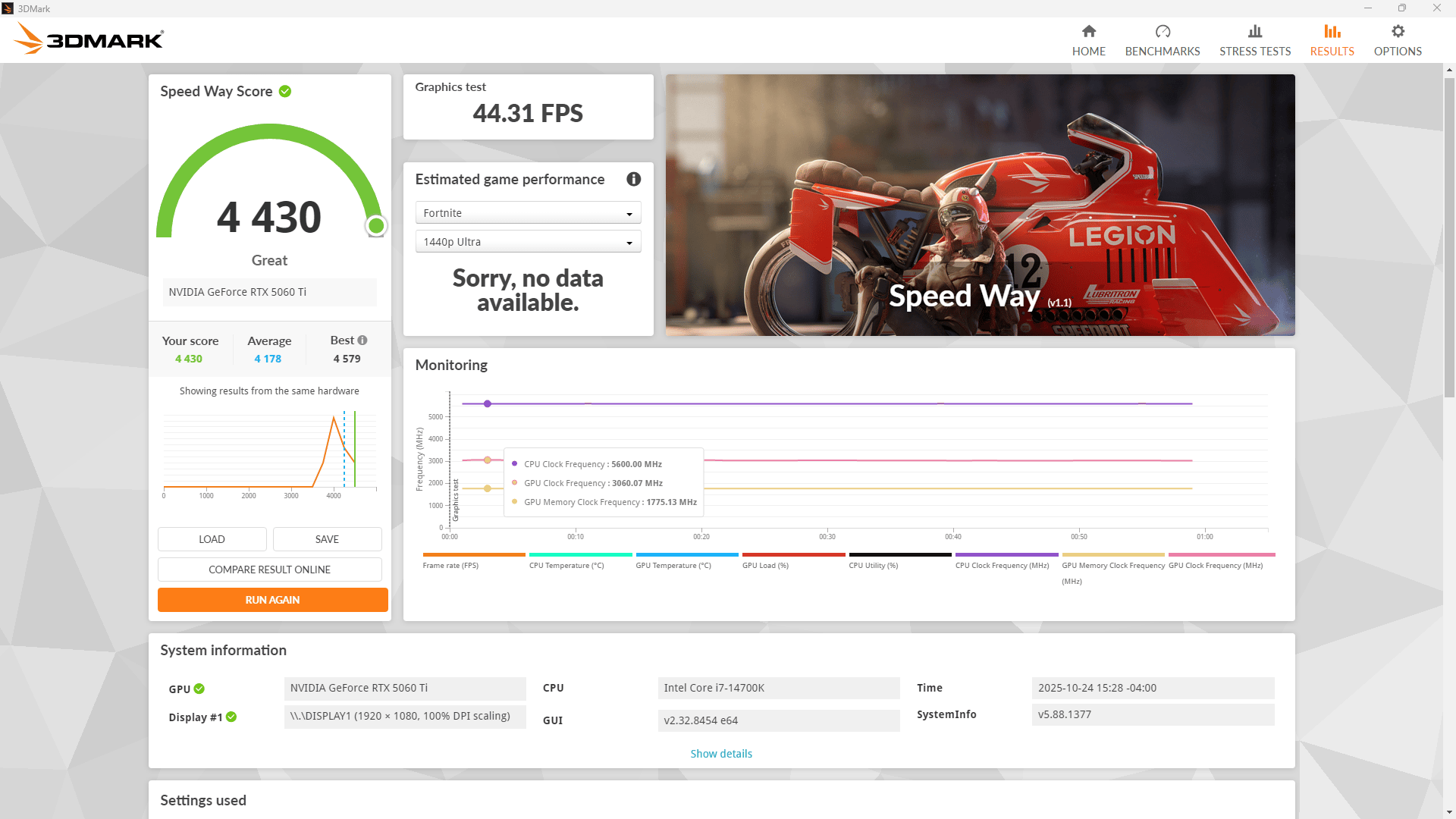Click the score gauge end marker
Image resolution: width=1456 pixels, height=819 pixels.
376,225
